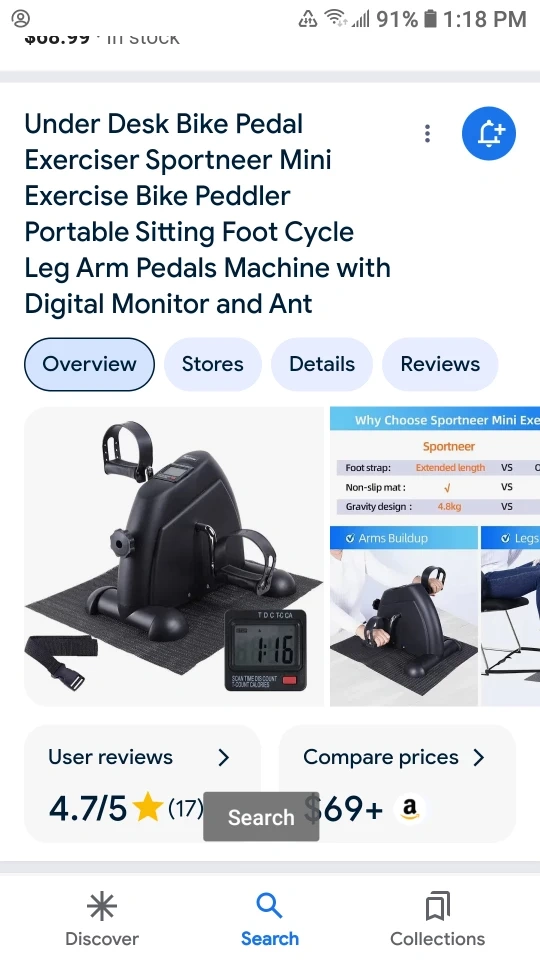The image size is (540, 960).
Task: Open the Discover asterisk icon
Action: [x=102, y=907]
